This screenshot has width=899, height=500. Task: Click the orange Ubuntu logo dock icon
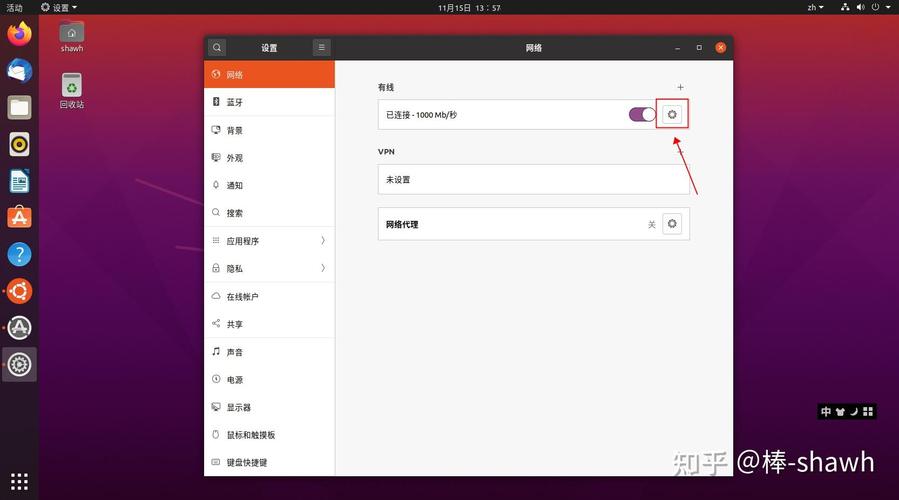[19, 291]
